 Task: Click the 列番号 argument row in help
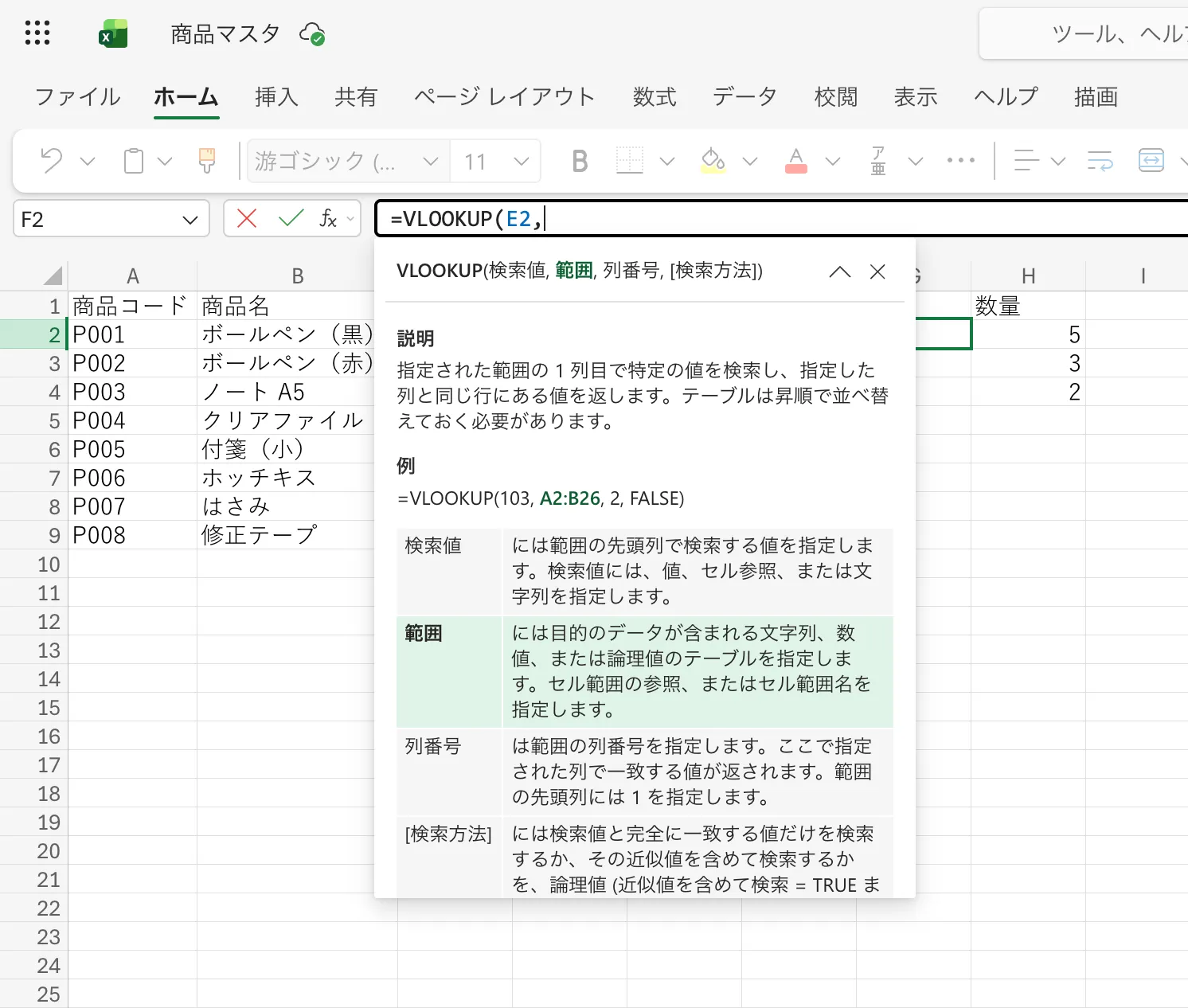(x=645, y=772)
